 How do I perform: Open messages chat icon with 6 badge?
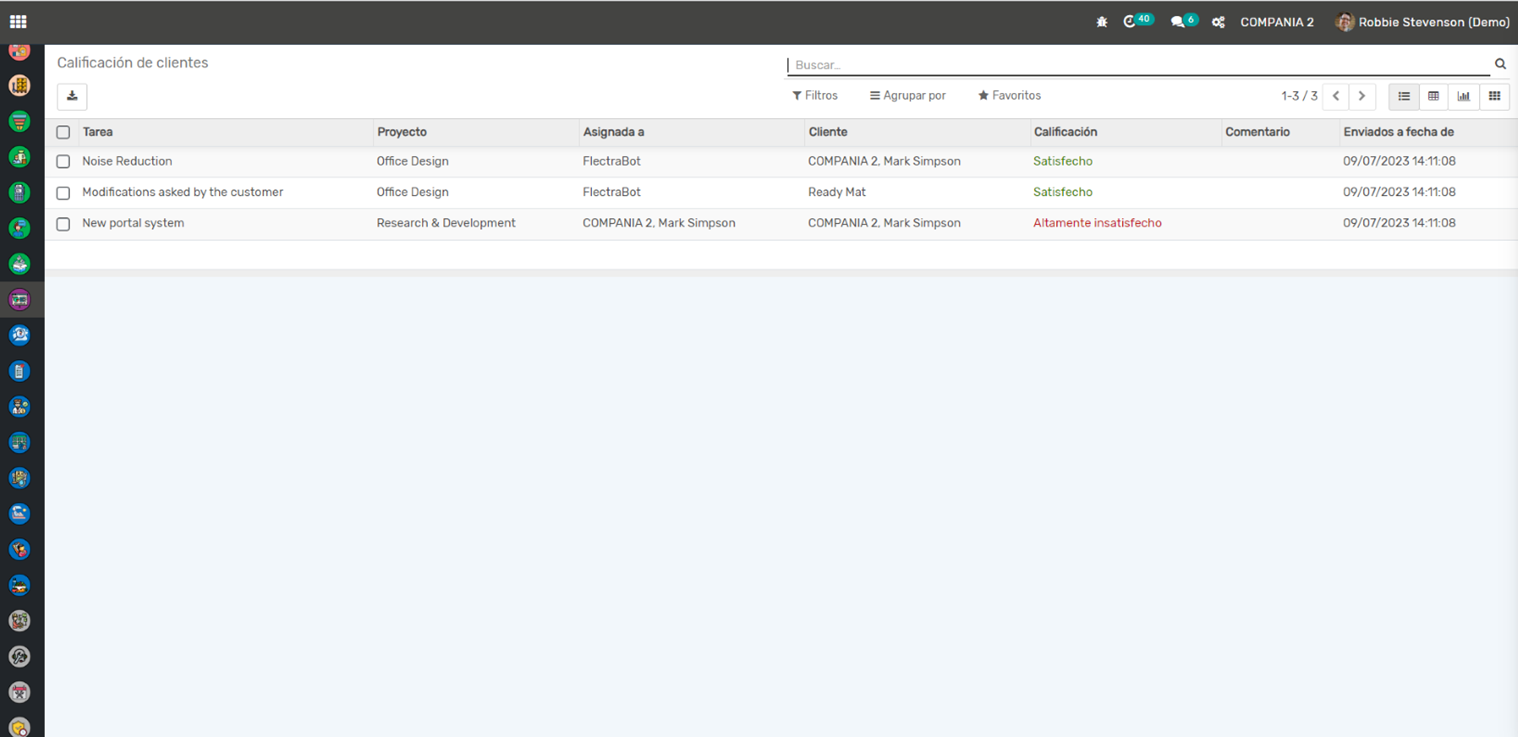pos(1178,22)
